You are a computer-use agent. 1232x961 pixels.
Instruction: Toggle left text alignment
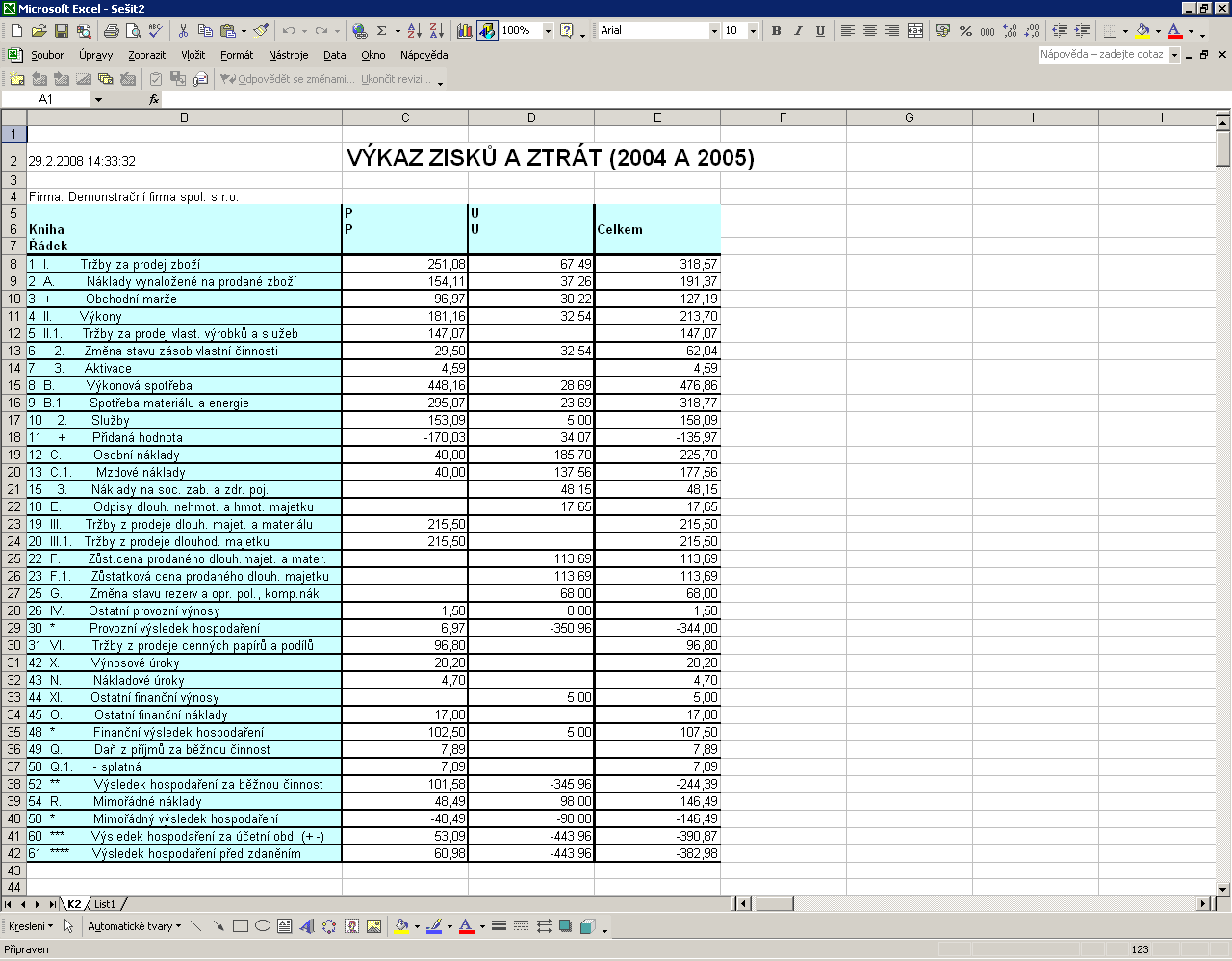pyautogui.click(x=847, y=31)
